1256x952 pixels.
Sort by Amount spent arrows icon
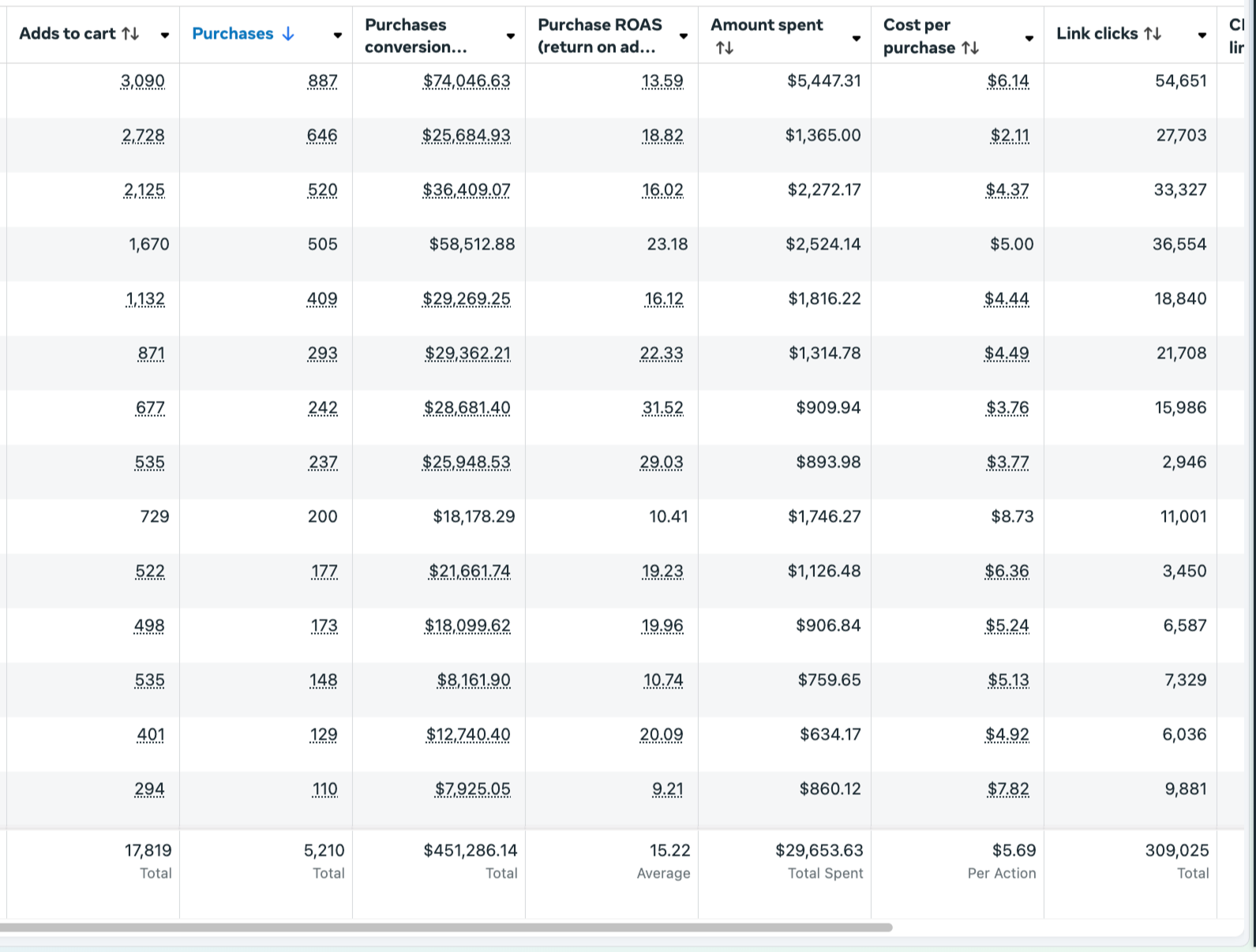pos(724,48)
